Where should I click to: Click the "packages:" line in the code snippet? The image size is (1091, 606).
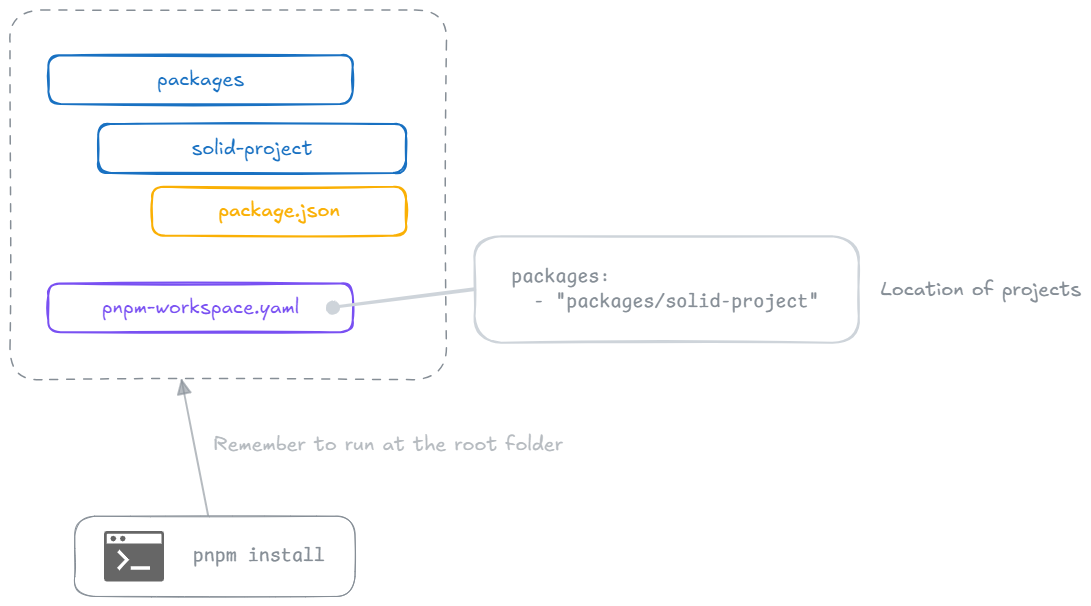[x=560, y=276]
